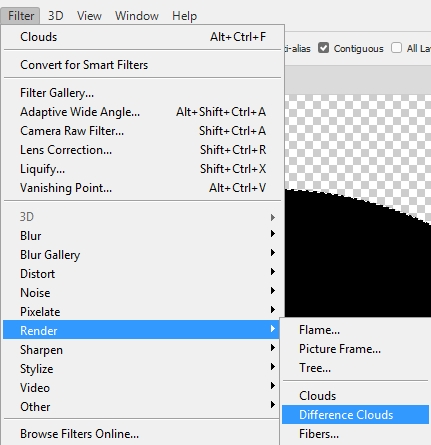Open the Window menu

(137, 16)
